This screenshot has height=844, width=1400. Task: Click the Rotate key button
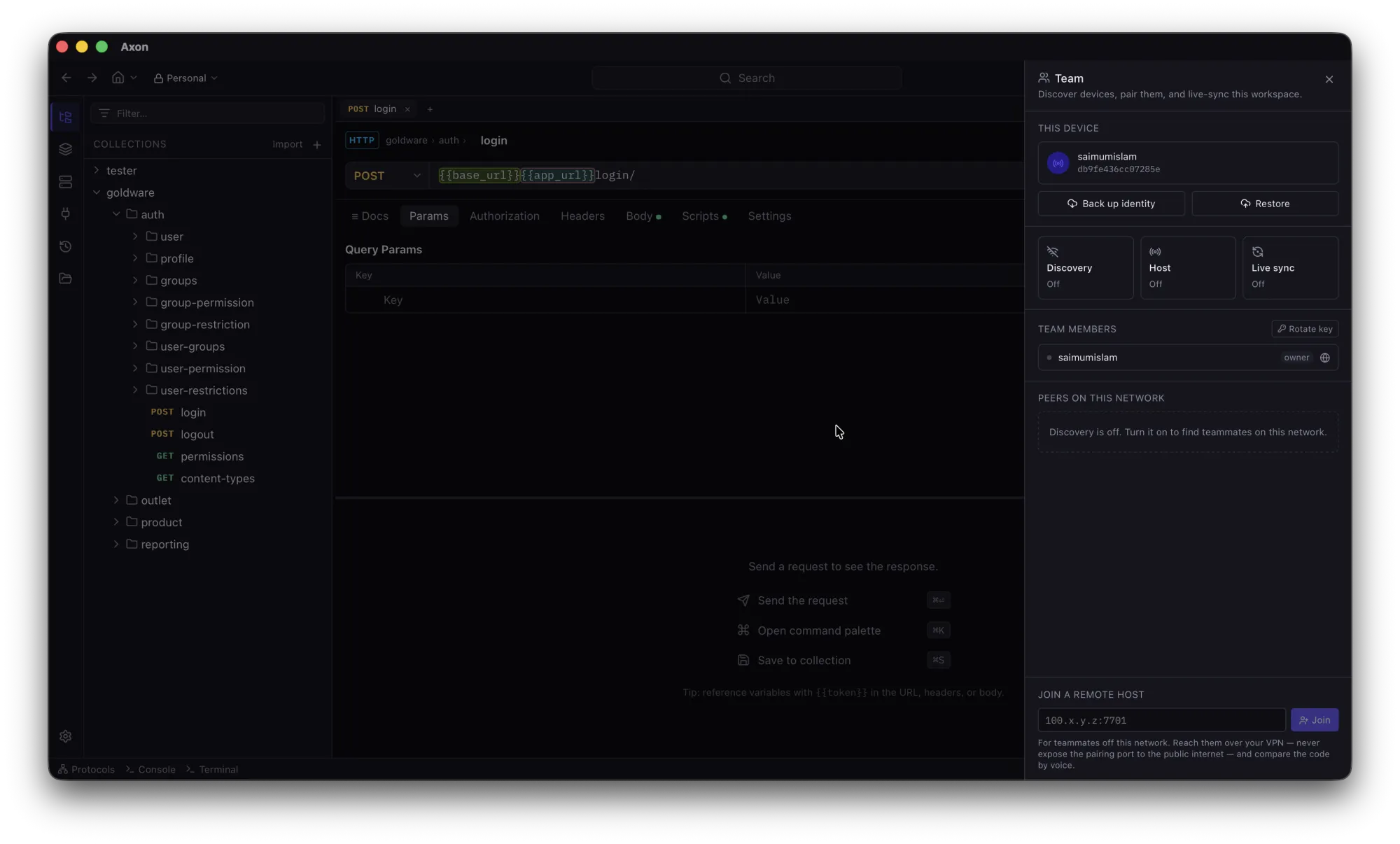(1305, 329)
